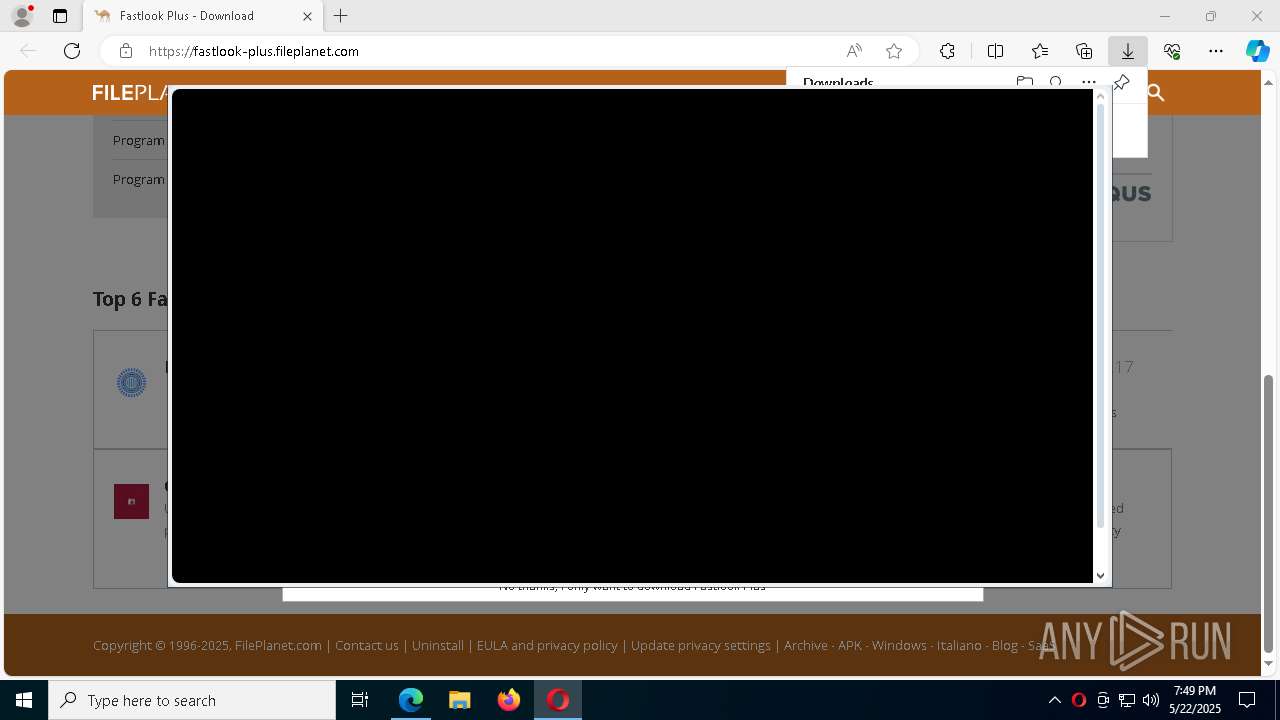Open the Uninstall footer link
Viewport: 1280px width, 720px height.
point(438,645)
